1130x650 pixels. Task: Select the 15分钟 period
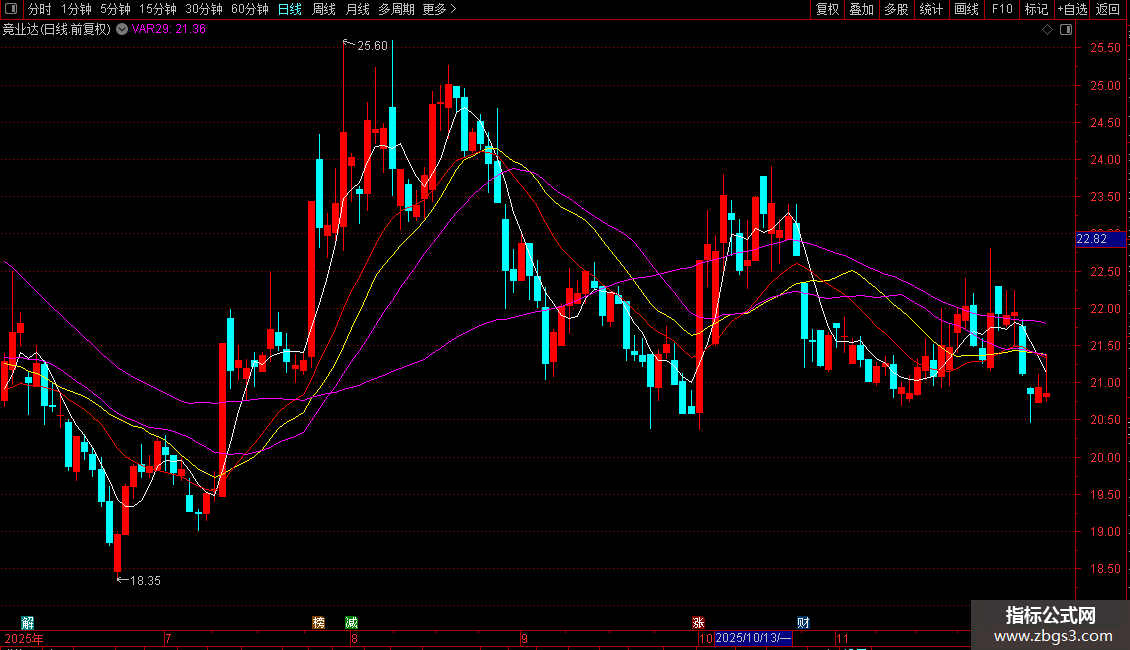coord(158,9)
